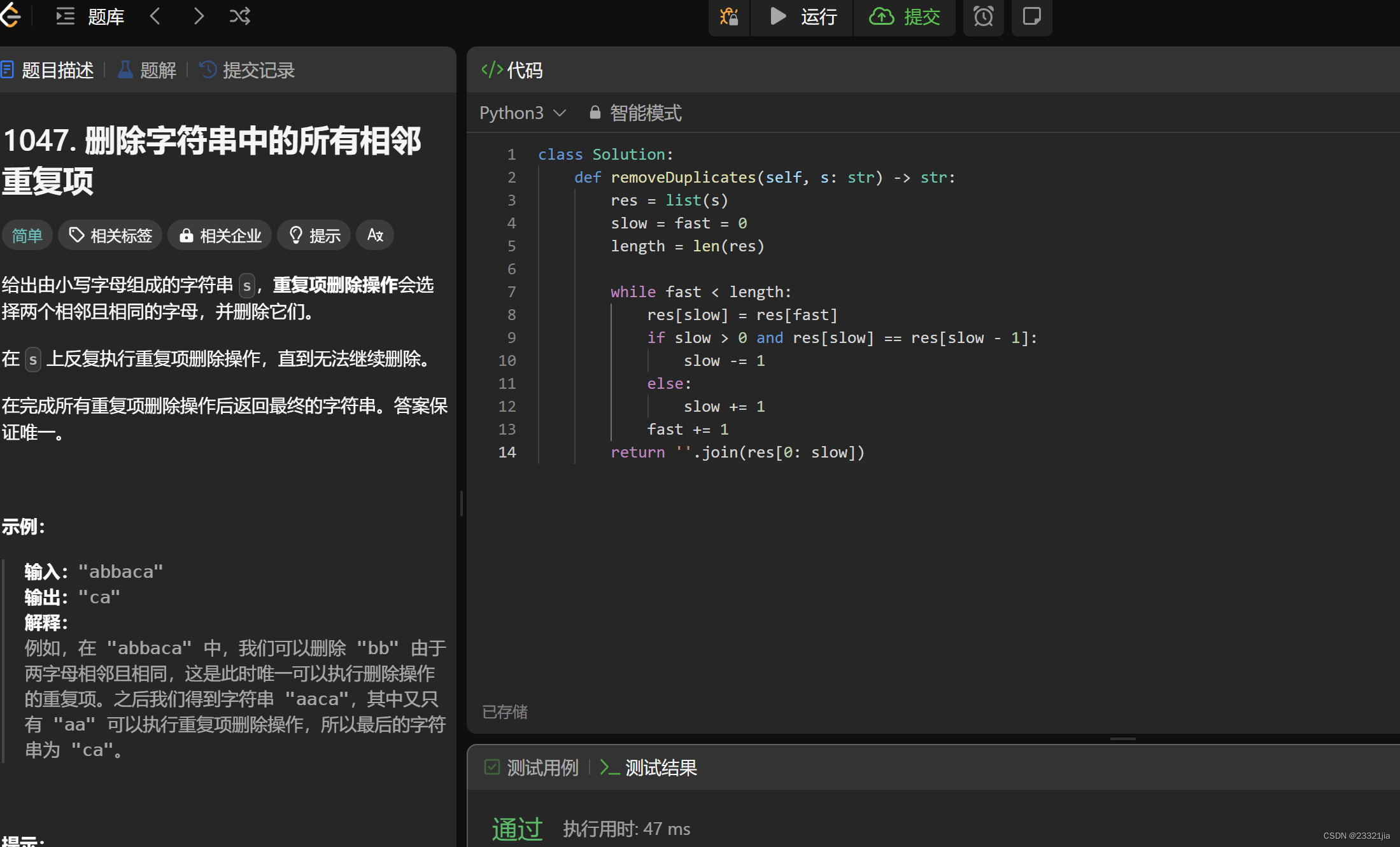Image resolution: width=1400 pixels, height=847 pixels.
Task: Switch language via translate icon
Action: 375,235
